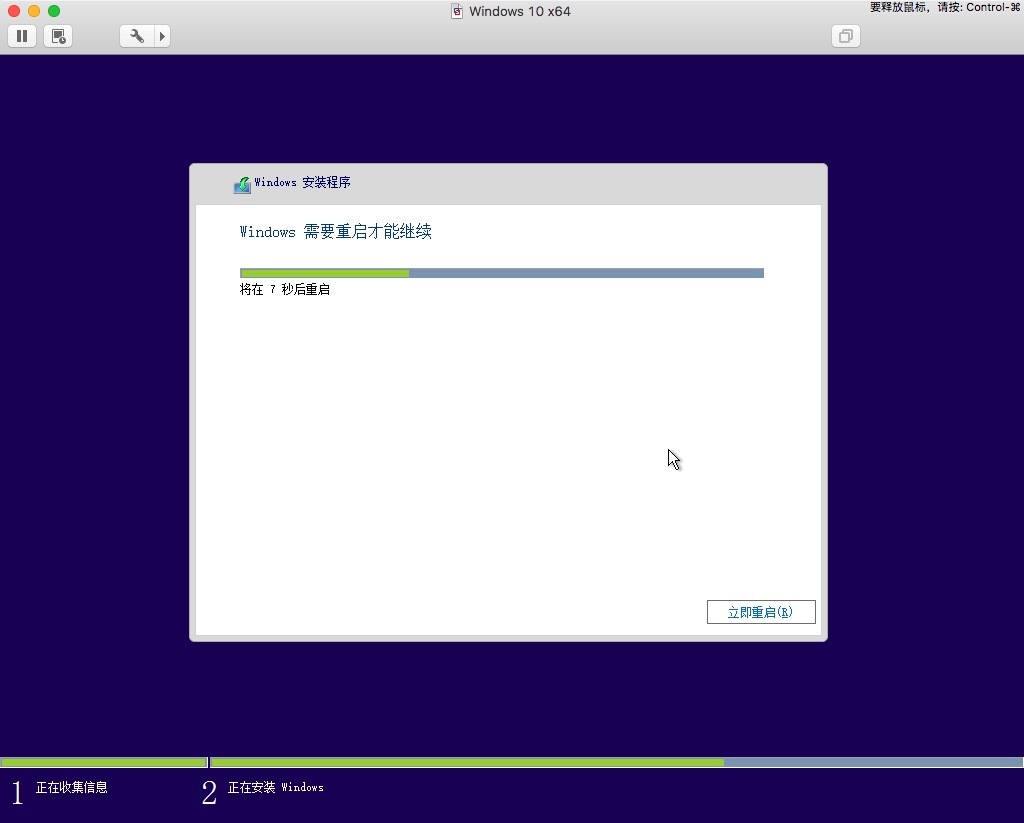Click the 'Windows 安装程序' dialog title
This screenshot has height=823, width=1024.
click(x=302, y=182)
